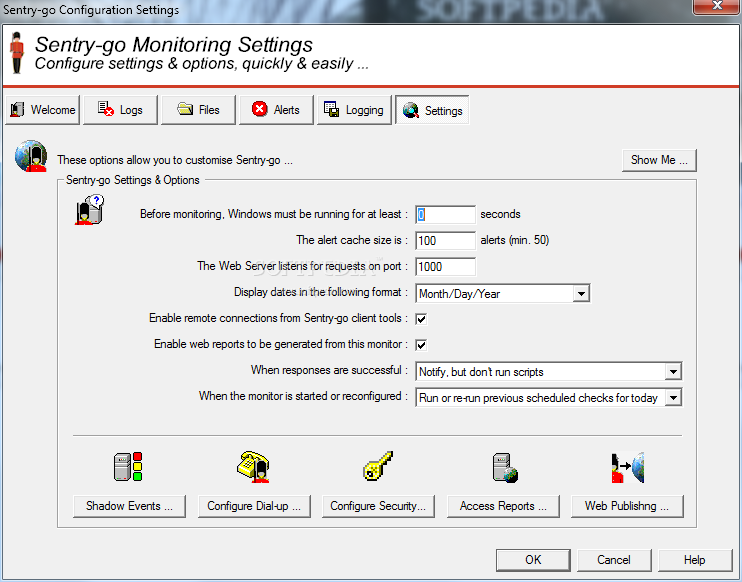Click the yellow telephone dial-up icon
Image resolution: width=742 pixels, height=582 pixels.
coord(253,467)
